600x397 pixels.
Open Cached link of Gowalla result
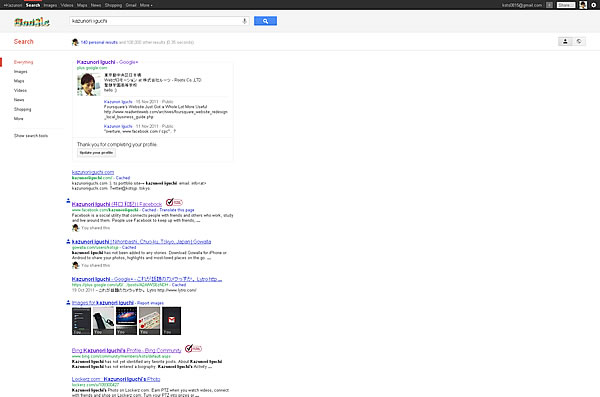[129, 247]
